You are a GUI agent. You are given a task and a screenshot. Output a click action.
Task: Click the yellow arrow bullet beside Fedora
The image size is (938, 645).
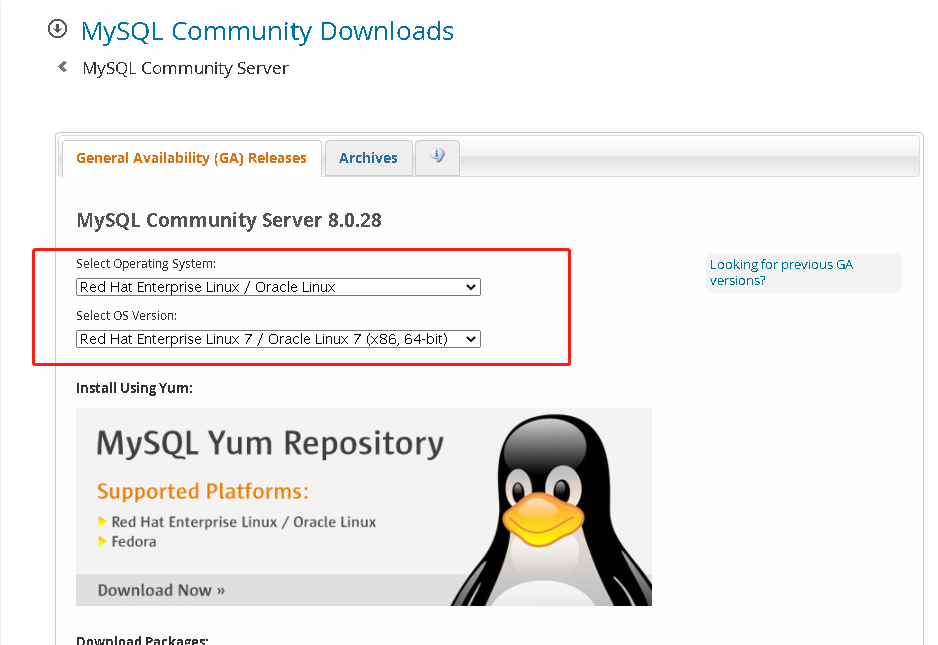102,542
